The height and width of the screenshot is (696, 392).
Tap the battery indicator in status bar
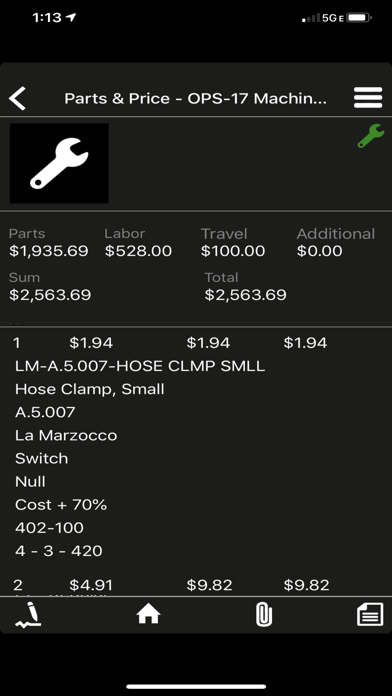point(360,18)
